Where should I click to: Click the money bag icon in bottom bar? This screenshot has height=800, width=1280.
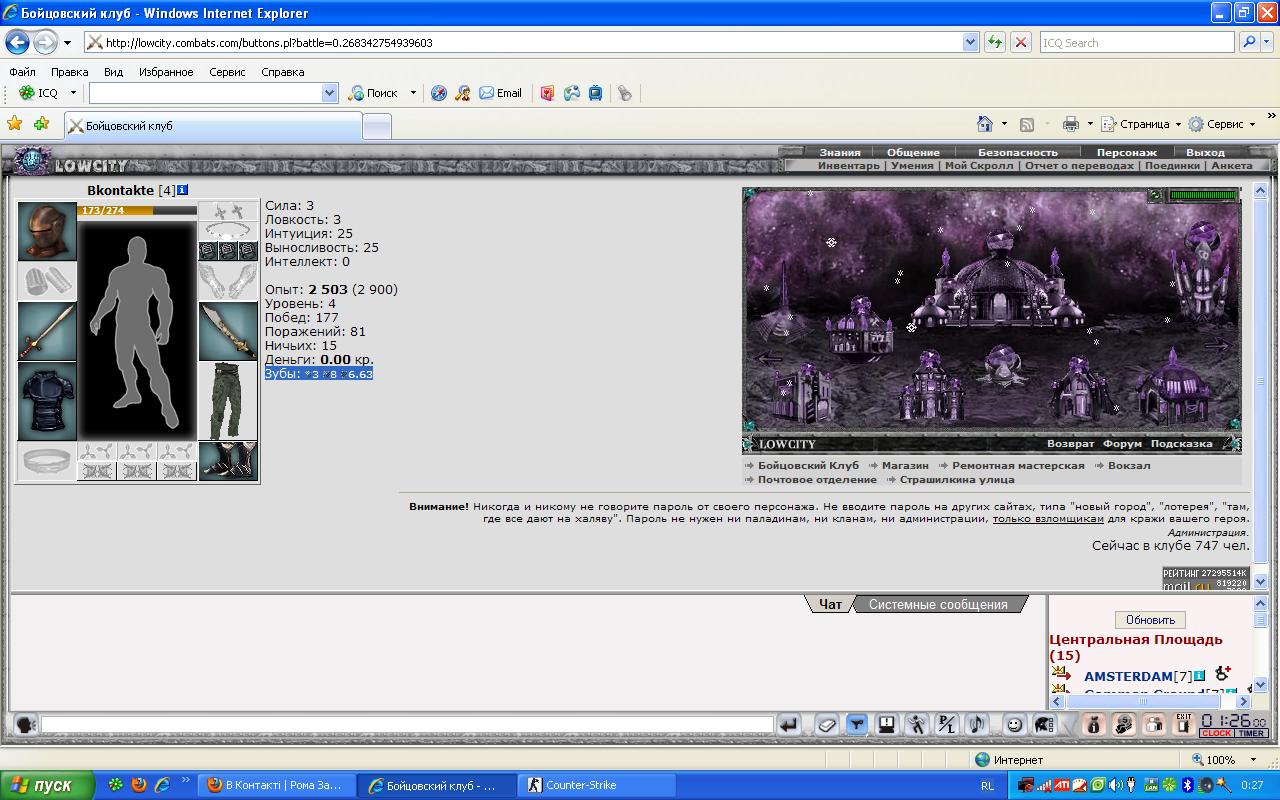(x=1093, y=725)
